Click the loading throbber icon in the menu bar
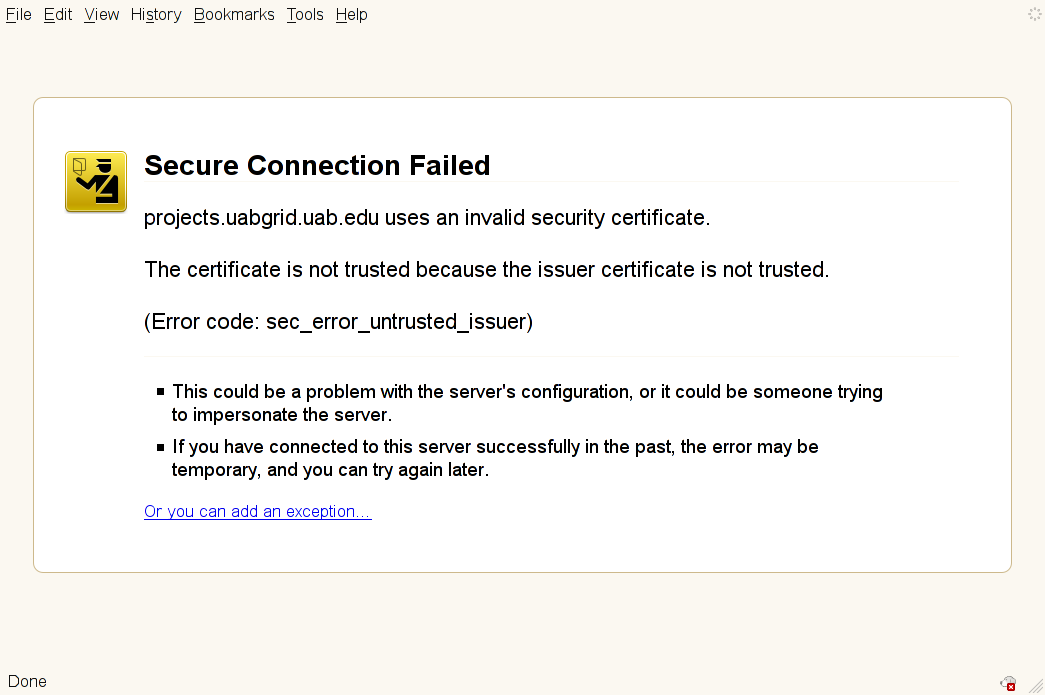 click(x=1034, y=14)
